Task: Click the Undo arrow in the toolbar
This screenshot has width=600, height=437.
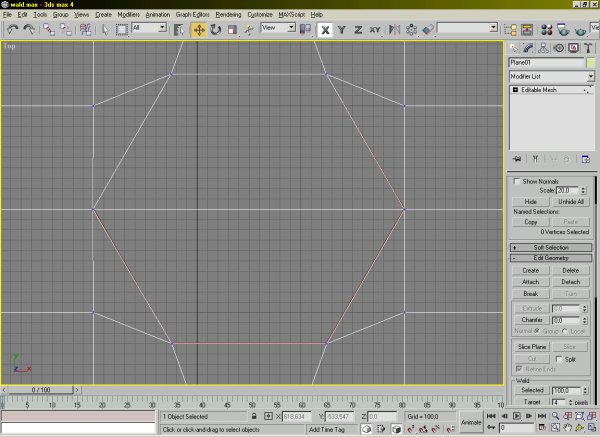Action: (x=12, y=30)
